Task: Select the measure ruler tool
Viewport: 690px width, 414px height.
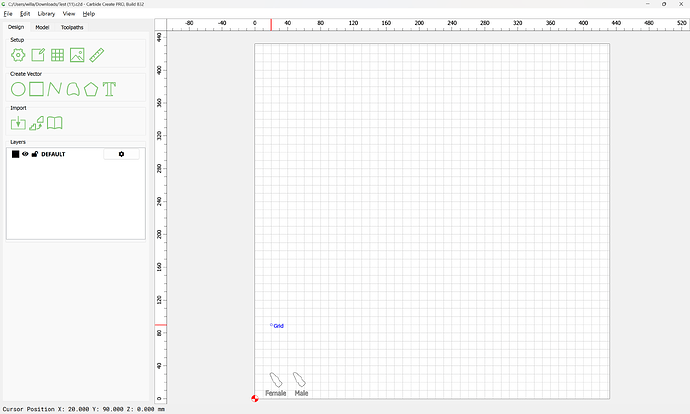Action: pyautogui.click(x=97, y=55)
